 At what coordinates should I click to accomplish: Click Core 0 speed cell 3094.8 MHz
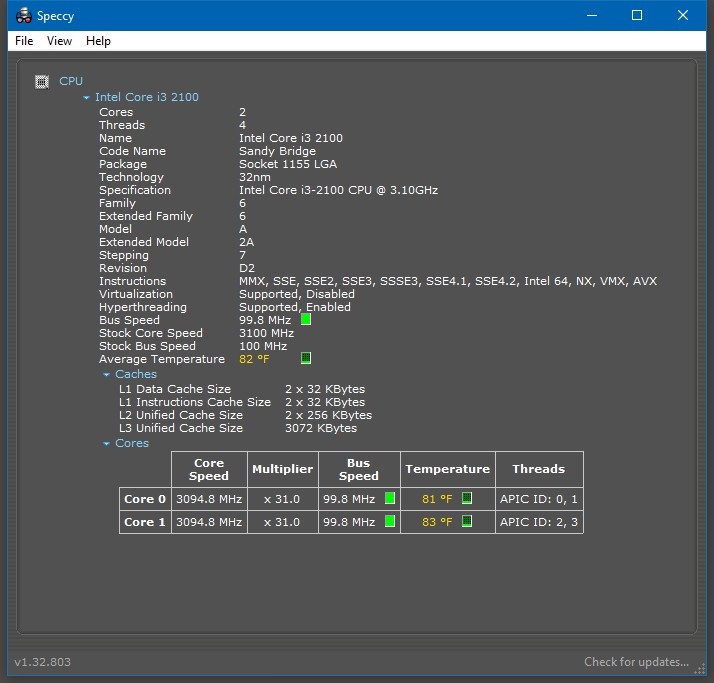tap(209, 499)
